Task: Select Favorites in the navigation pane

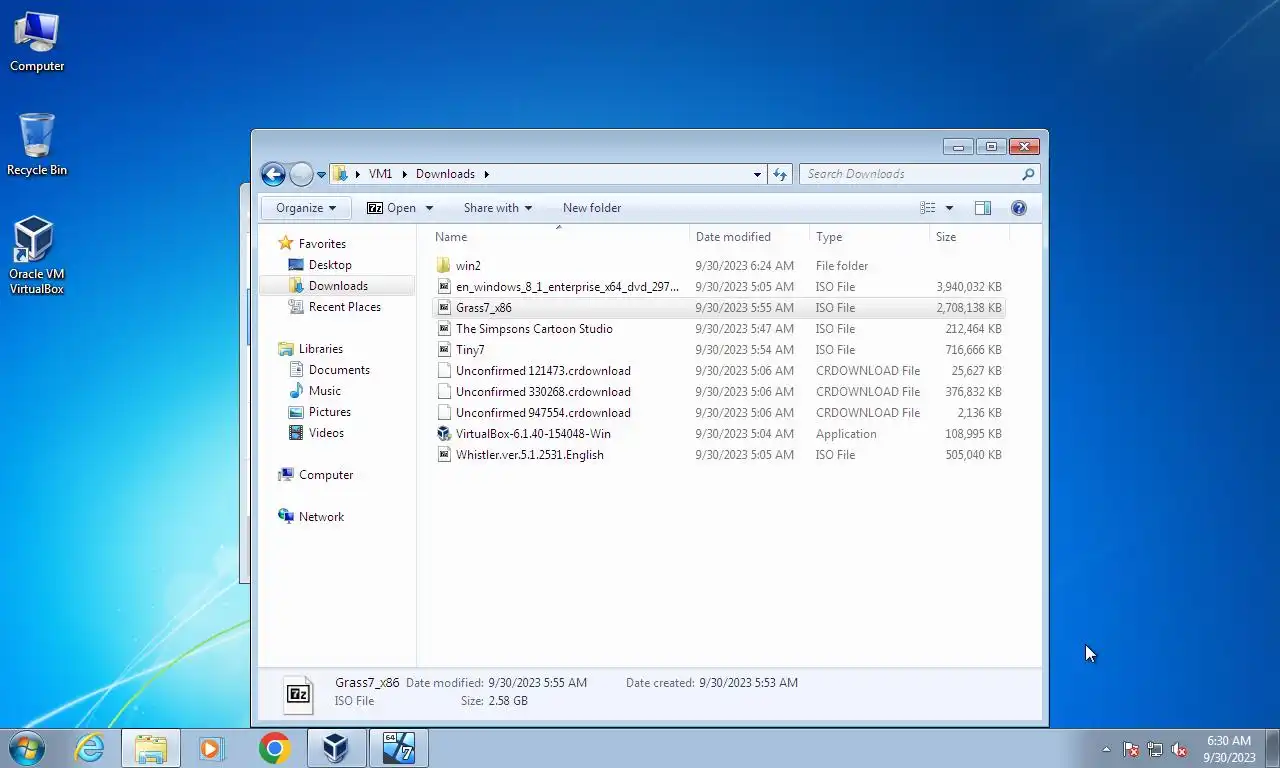Action: [x=322, y=244]
